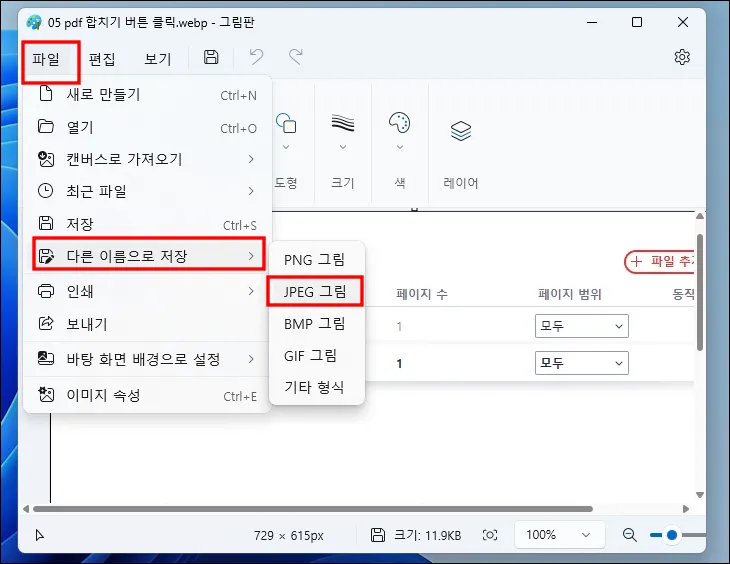This screenshot has width=730, height=564.
Task: Click the zoom slider handle
Action: pyautogui.click(x=672, y=535)
